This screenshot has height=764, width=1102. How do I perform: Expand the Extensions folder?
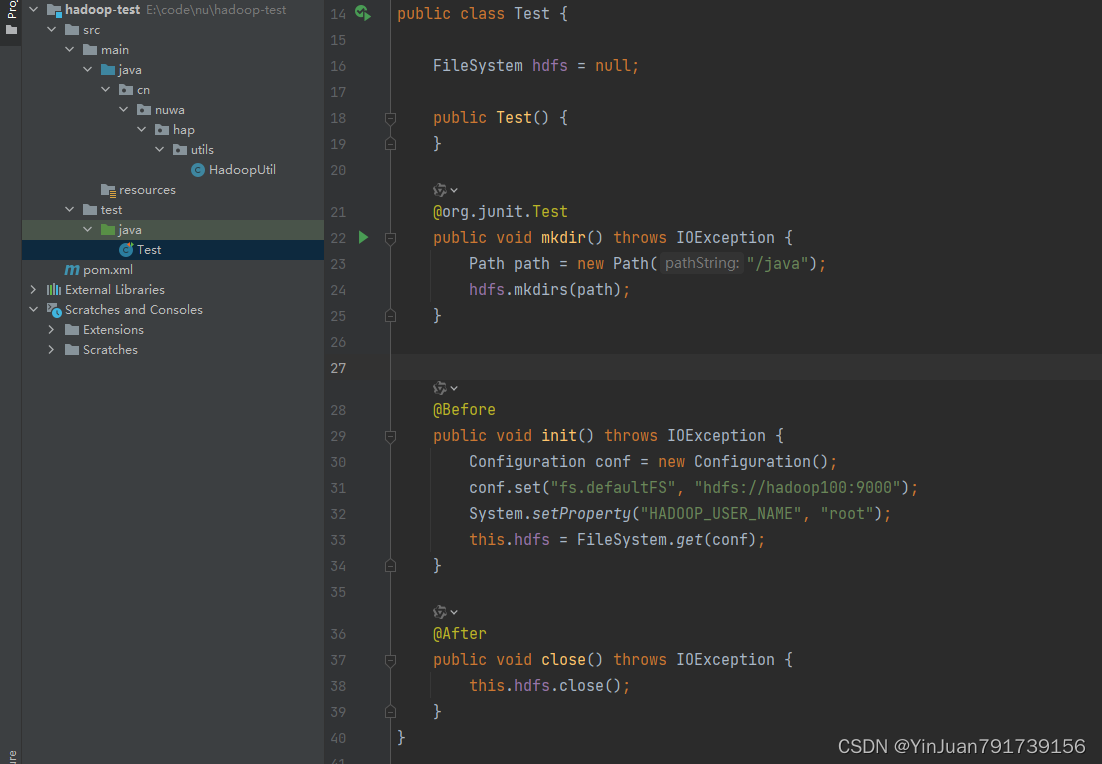tap(50, 329)
